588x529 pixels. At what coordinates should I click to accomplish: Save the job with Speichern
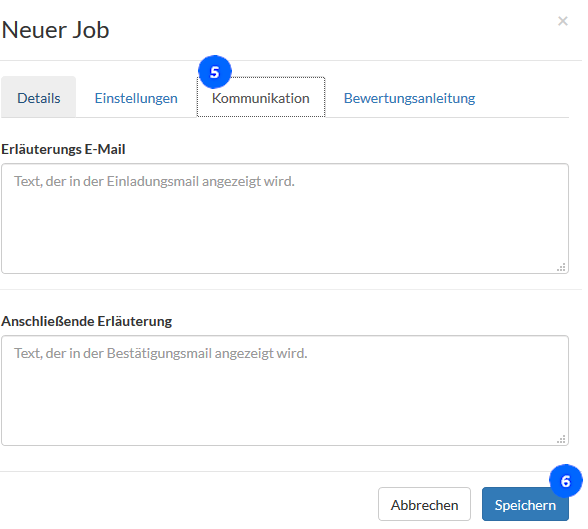(525, 504)
